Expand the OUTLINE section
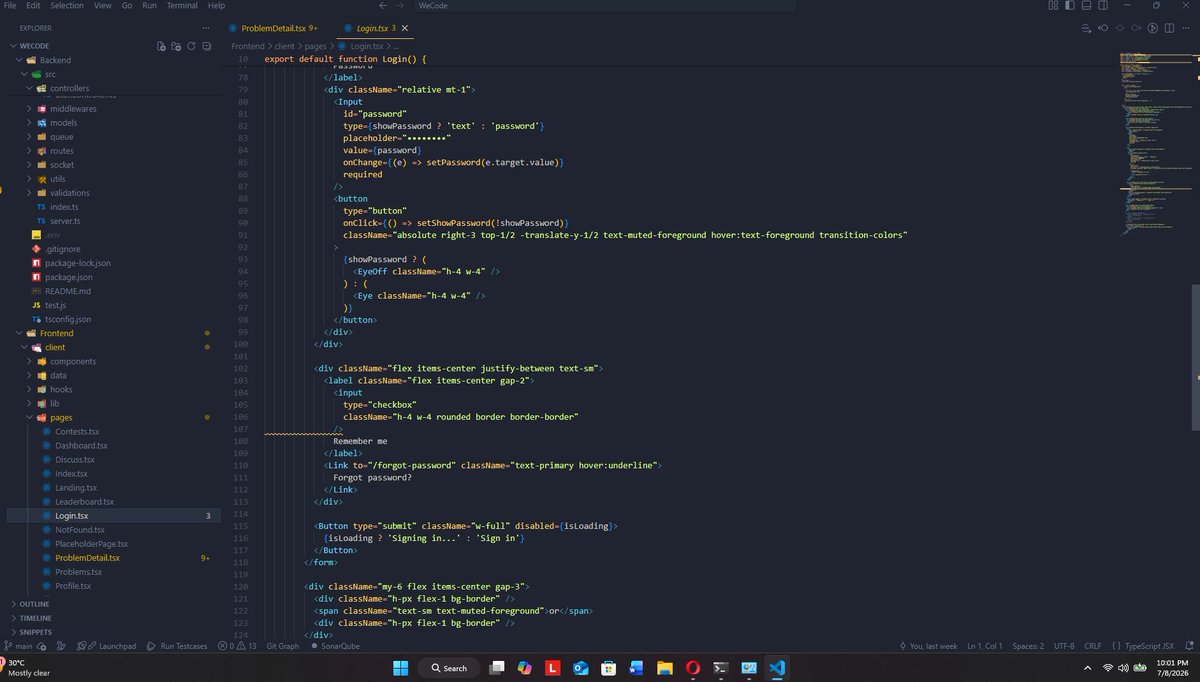Image resolution: width=1200 pixels, height=682 pixels. [34, 604]
